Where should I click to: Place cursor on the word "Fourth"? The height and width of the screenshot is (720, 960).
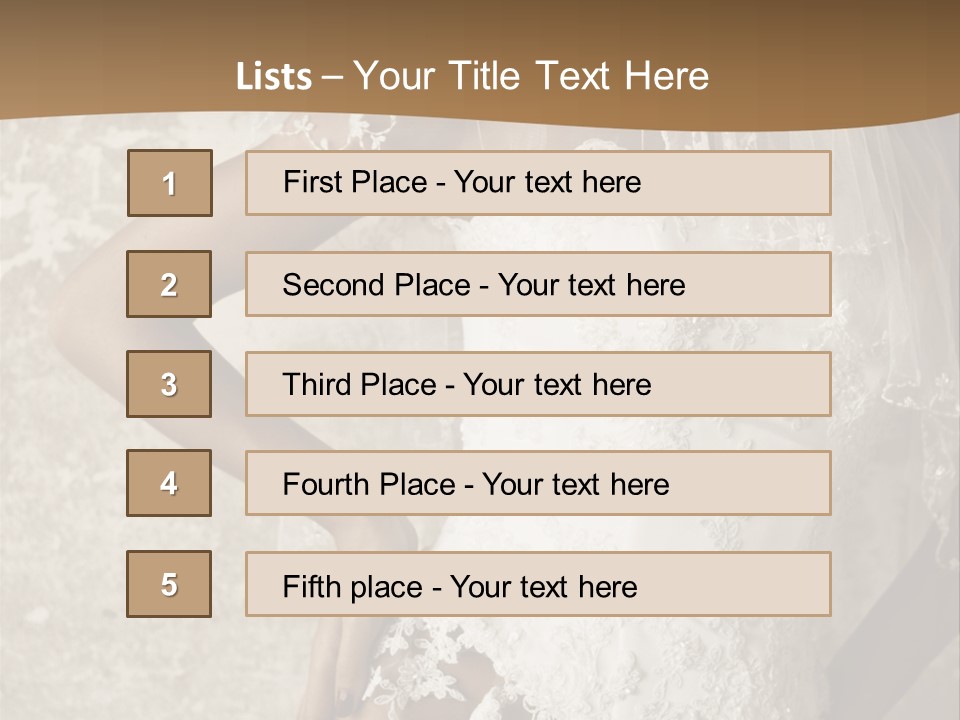[x=327, y=485]
